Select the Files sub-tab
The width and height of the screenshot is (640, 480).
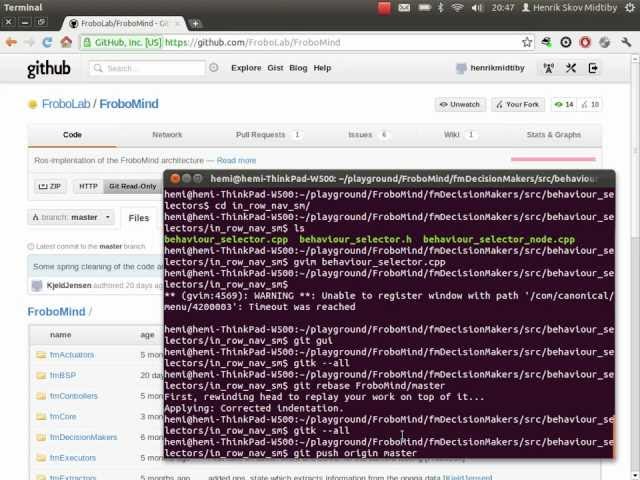pyautogui.click(x=139, y=218)
